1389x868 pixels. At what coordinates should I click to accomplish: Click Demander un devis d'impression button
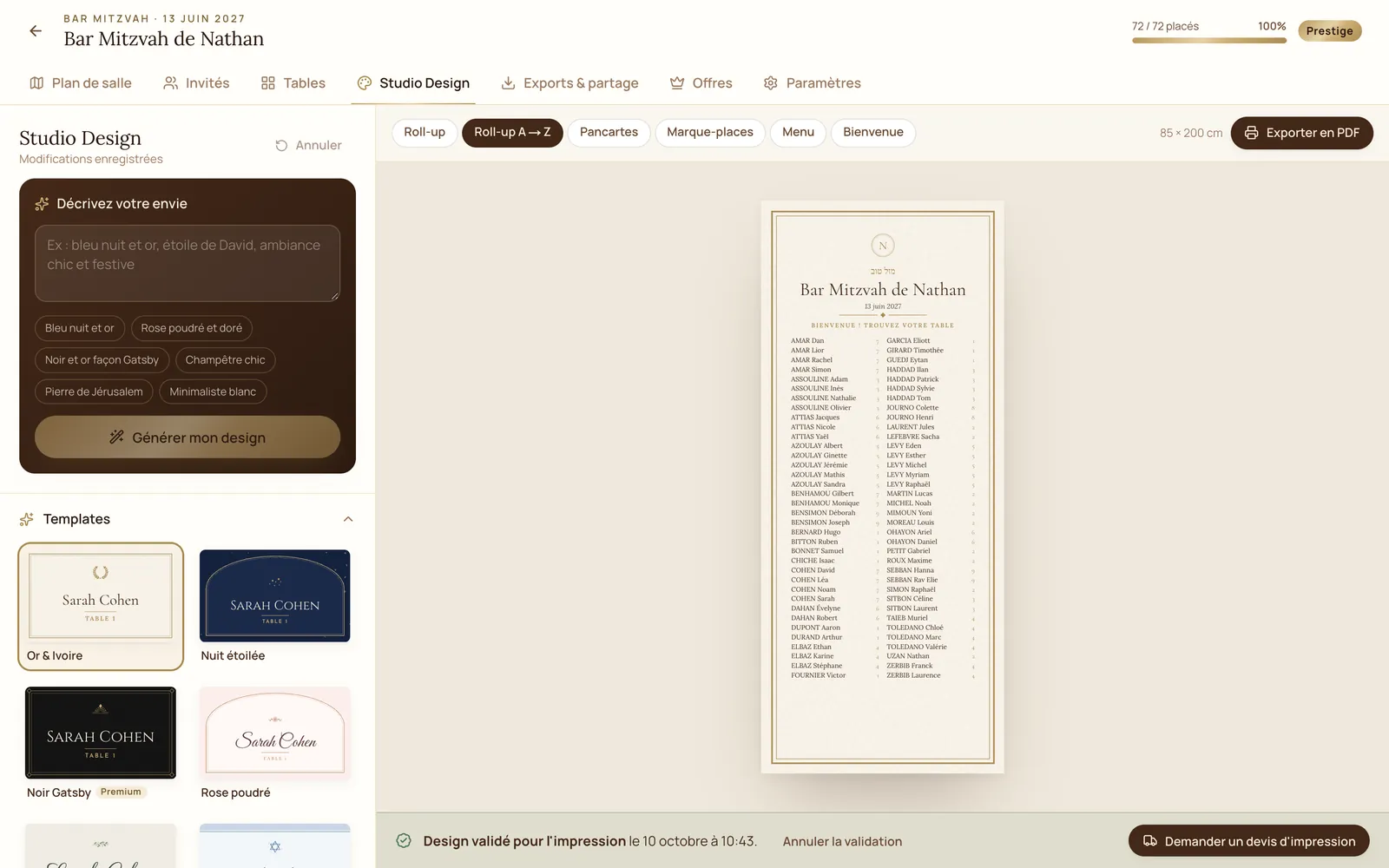[1248, 841]
